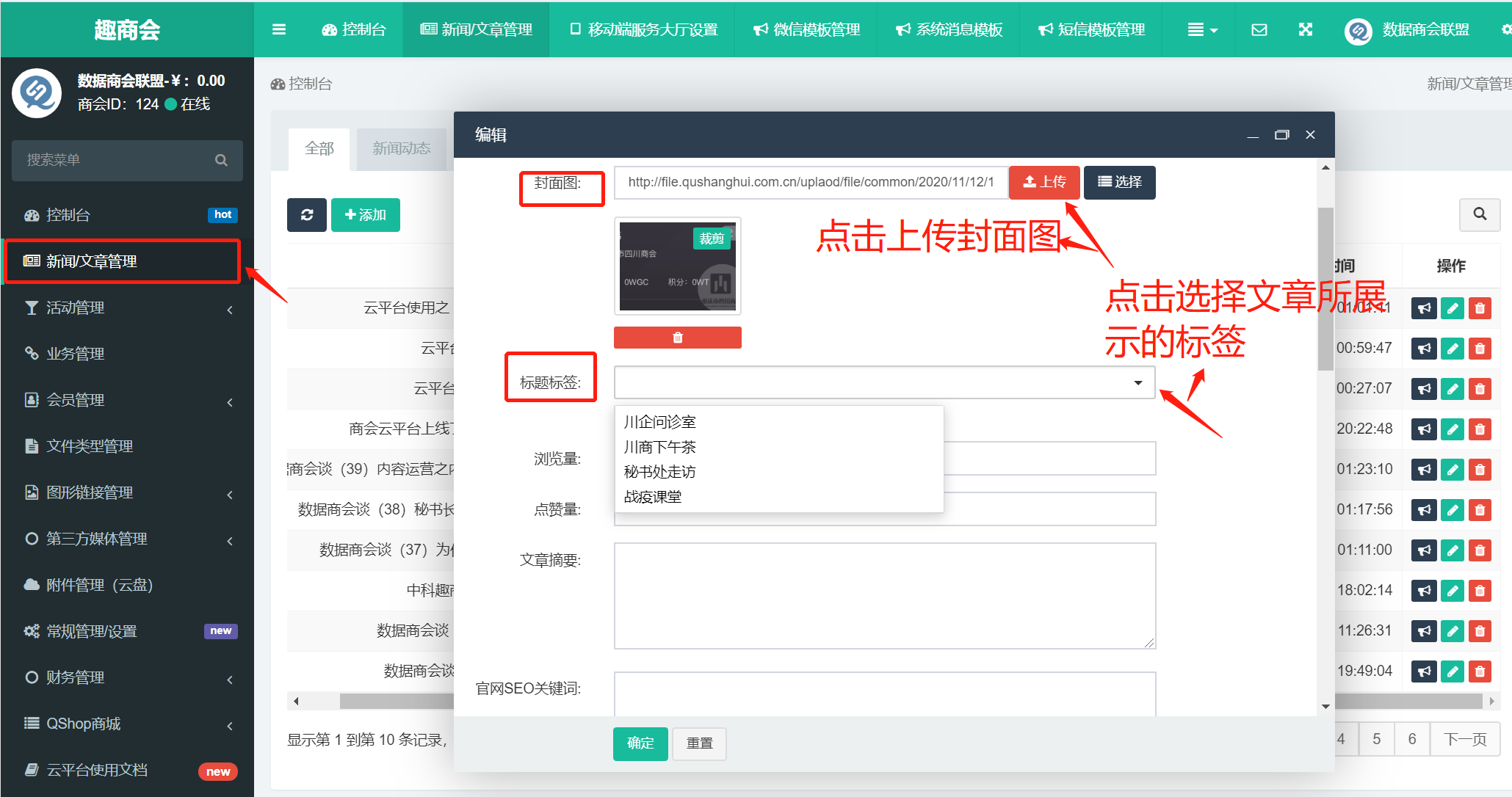This screenshot has height=797, width=1512.
Task: Click green edit pencil icon in first row
Action: tap(1452, 308)
